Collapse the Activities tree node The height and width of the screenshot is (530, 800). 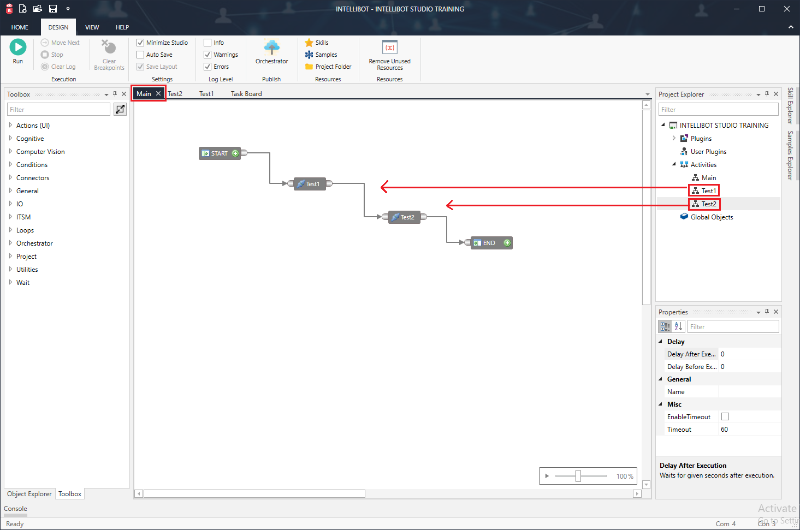pos(674,165)
